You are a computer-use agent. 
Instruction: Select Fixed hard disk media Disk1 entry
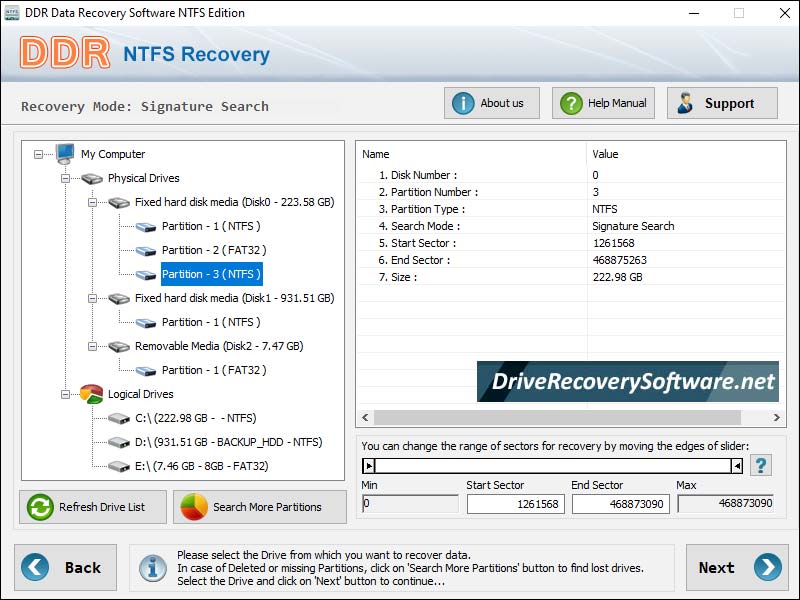click(235, 298)
